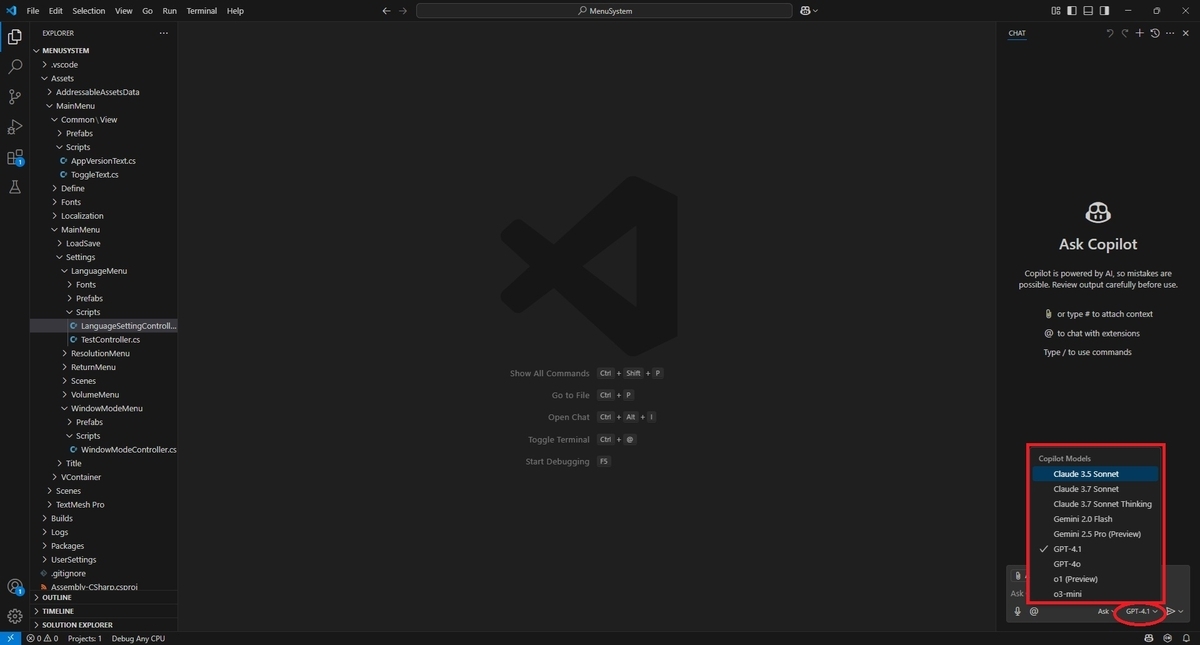
Task: Open the Explorer view in activity bar
Action: click(x=15, y=37)
